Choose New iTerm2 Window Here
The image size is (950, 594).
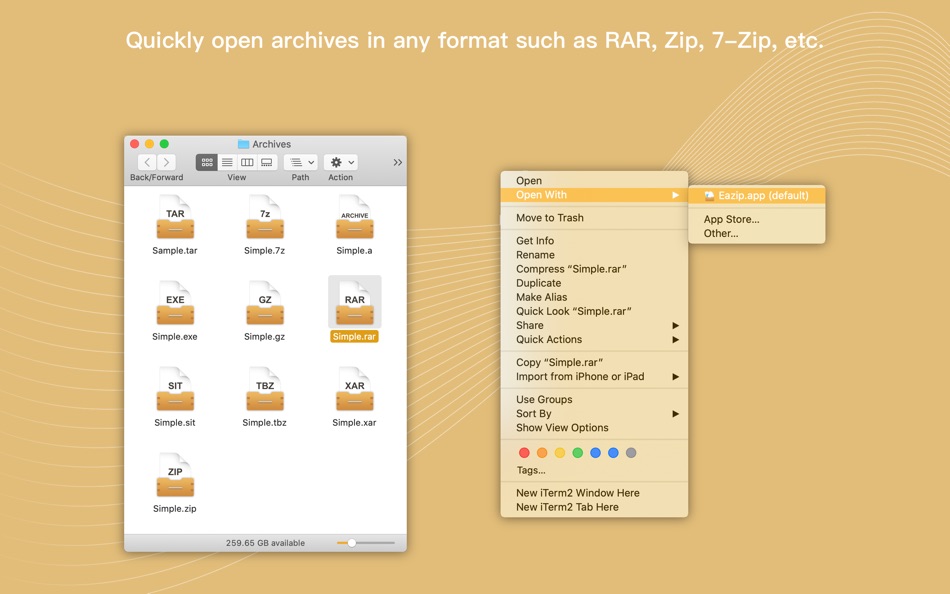(x=594, y=493)
